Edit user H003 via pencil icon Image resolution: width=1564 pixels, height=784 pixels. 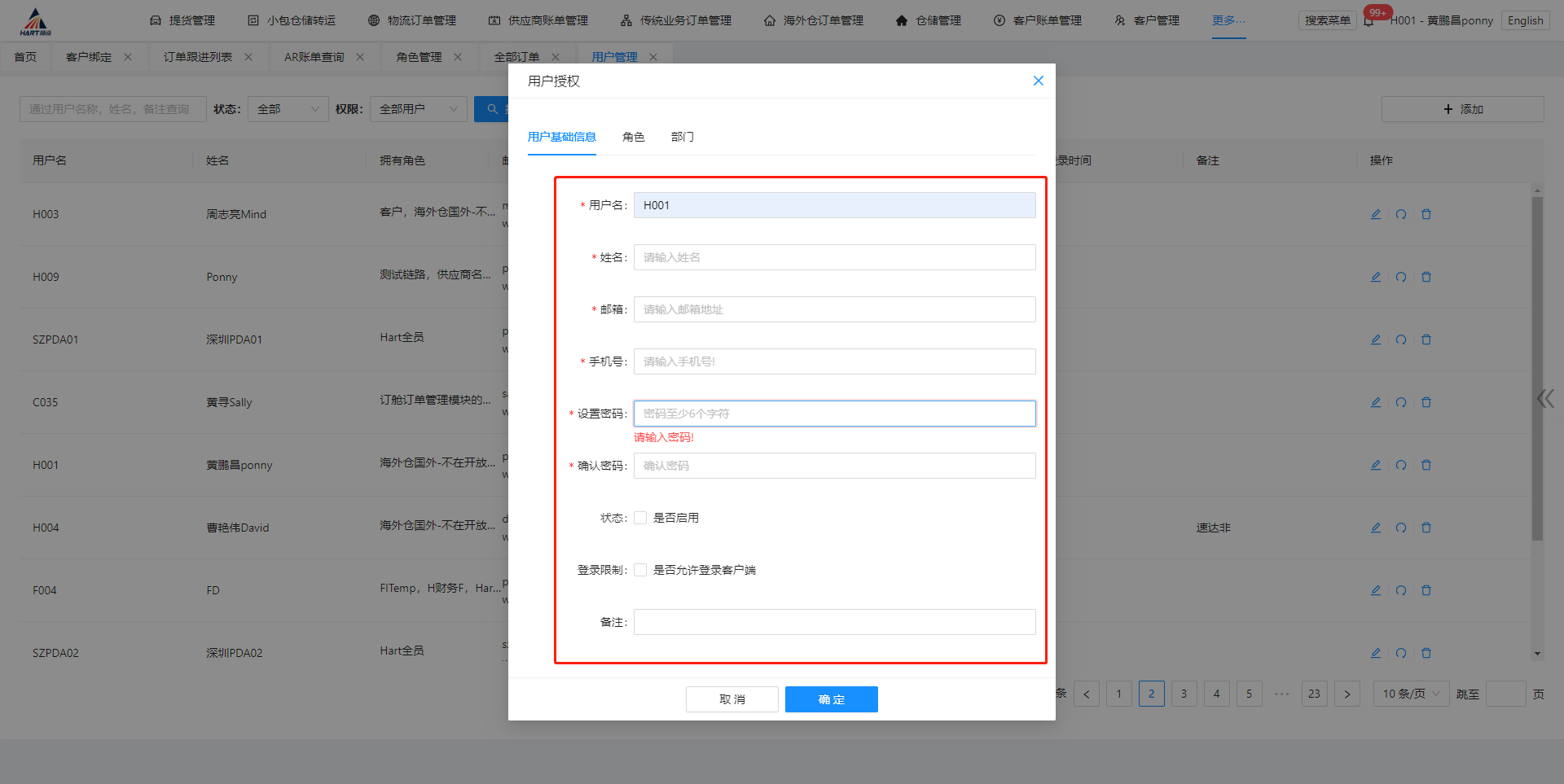(x=1376, y=214)
